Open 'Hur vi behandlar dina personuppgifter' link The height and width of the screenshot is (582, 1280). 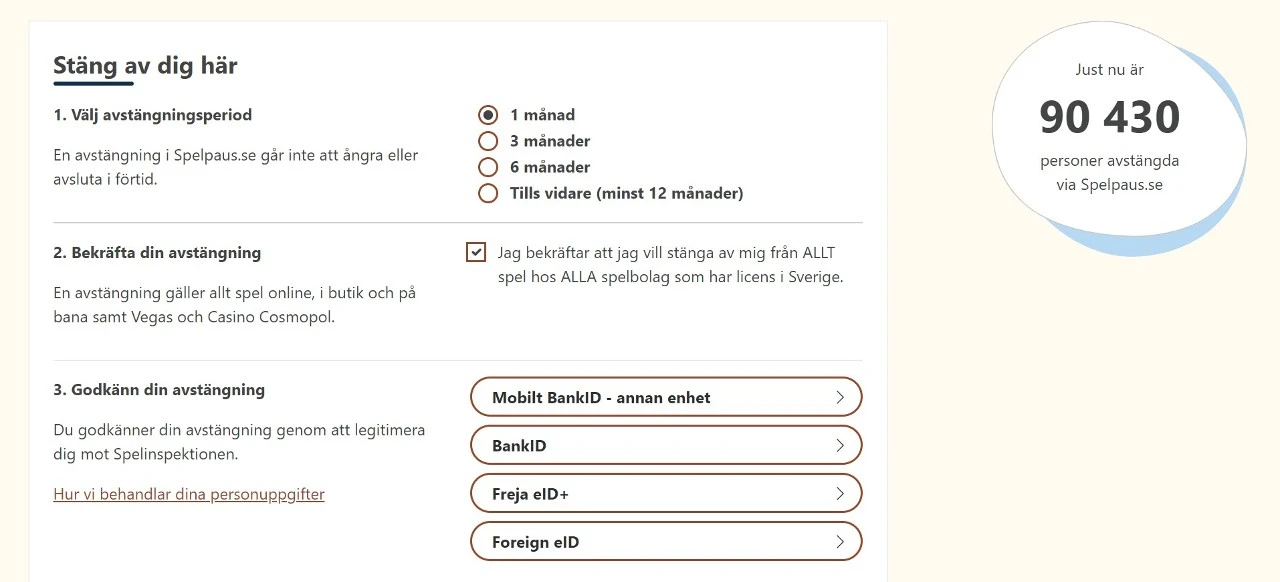coord(189,494)
